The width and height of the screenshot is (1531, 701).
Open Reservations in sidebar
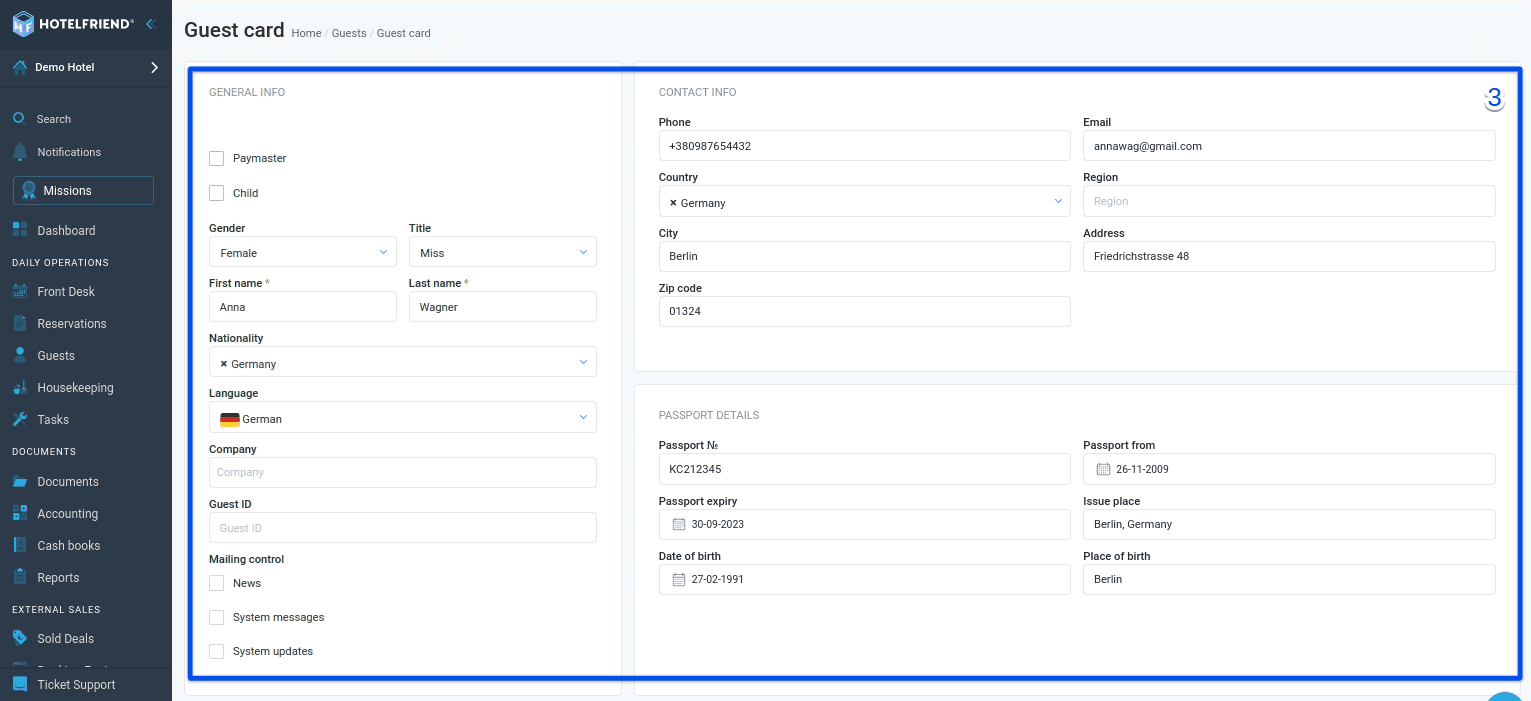click(x=72, y=324)
